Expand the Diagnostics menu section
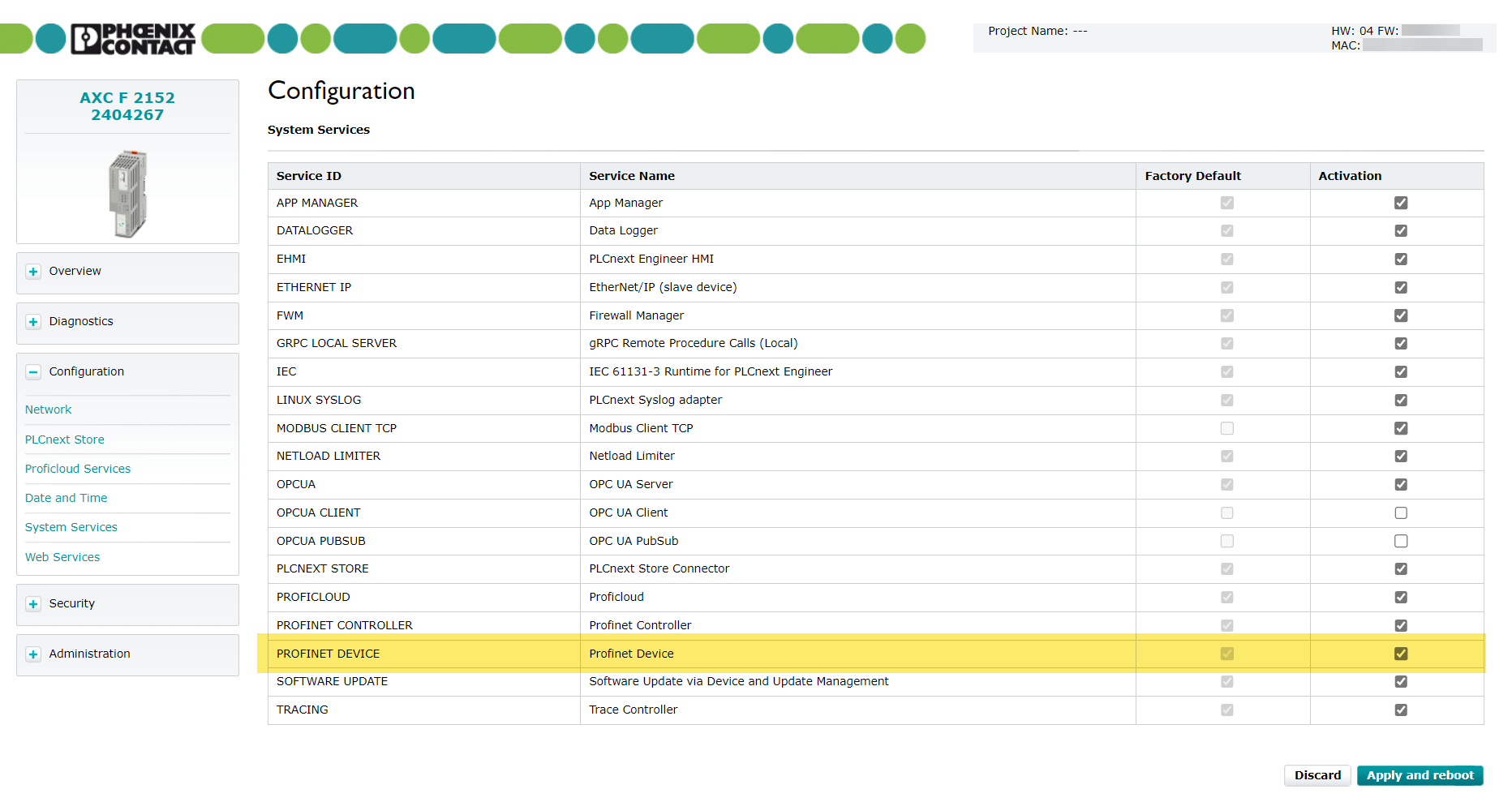The width and height of the screenshot is (1512, 802). click(33, 322)
